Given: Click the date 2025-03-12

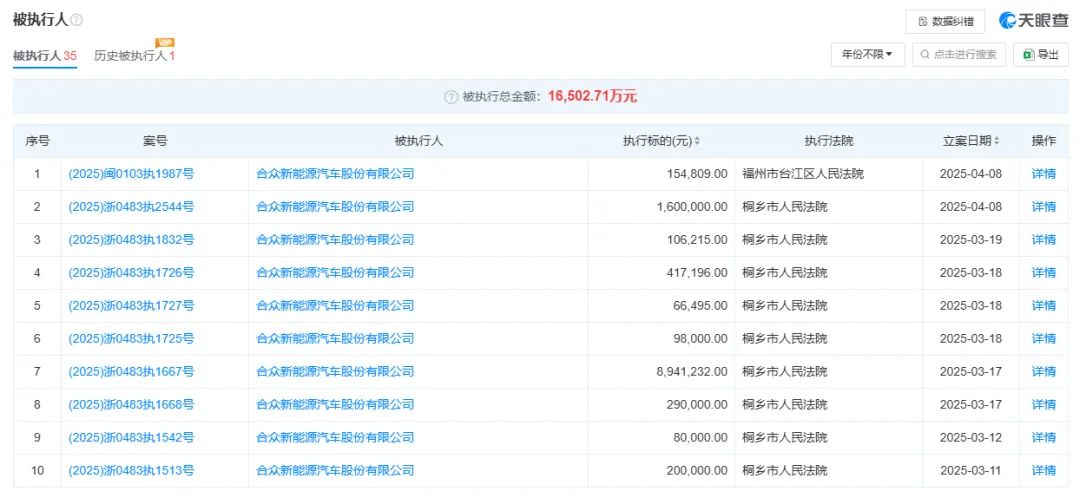Looking at the screenshot, I should coord(970,438).
